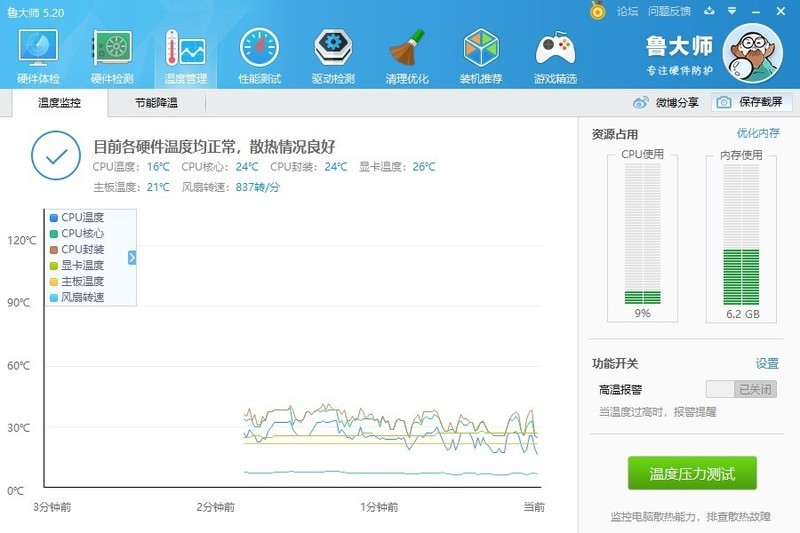800x533 pixels.
Task: Click 显卡温度 value 26℃
Action: coord(424,167)
